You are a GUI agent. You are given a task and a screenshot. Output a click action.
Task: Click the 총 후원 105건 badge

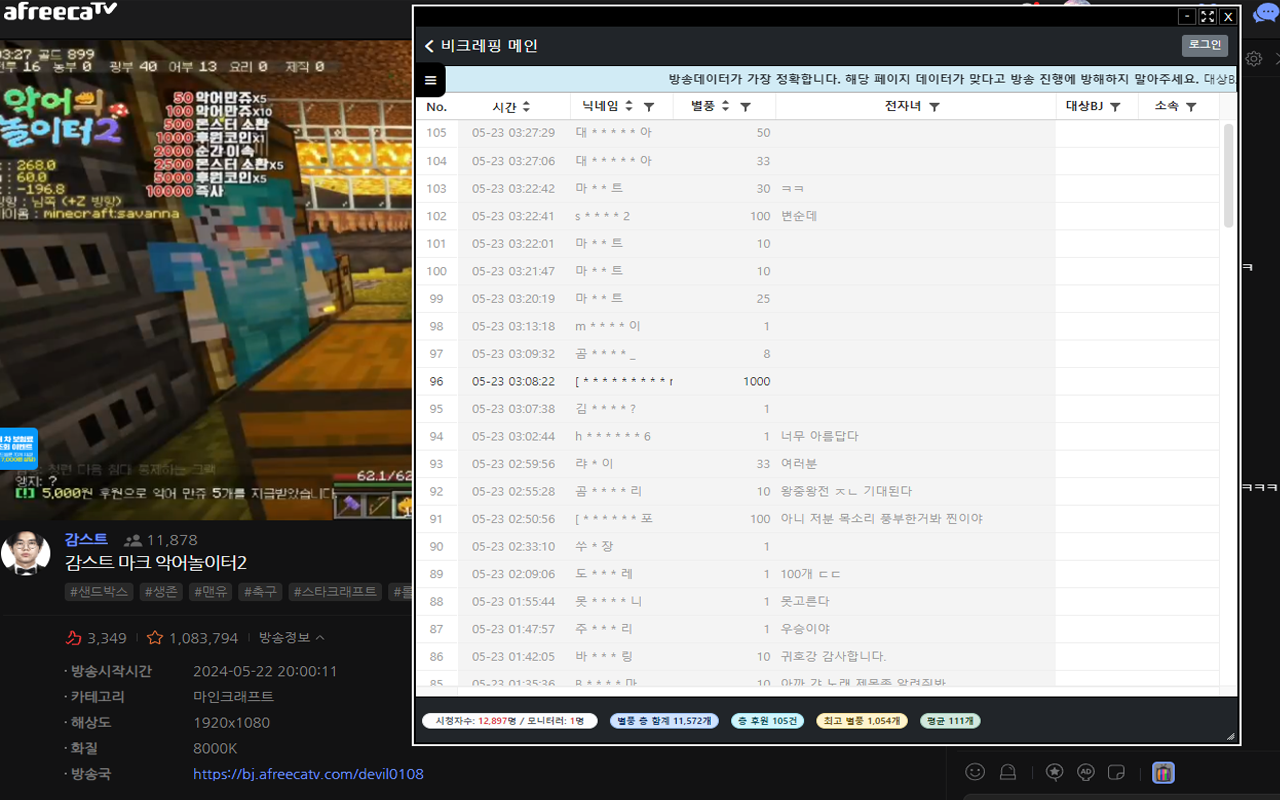[767, 721]
